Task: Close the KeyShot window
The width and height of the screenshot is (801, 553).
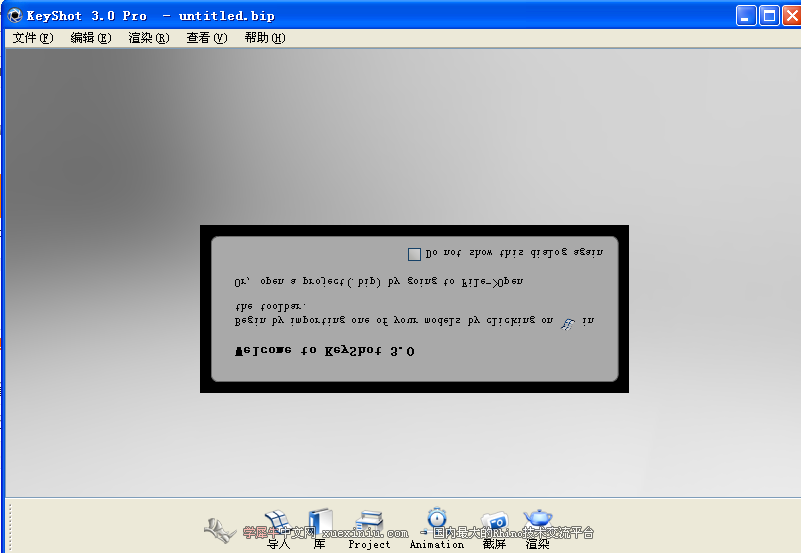Action: 792,15
